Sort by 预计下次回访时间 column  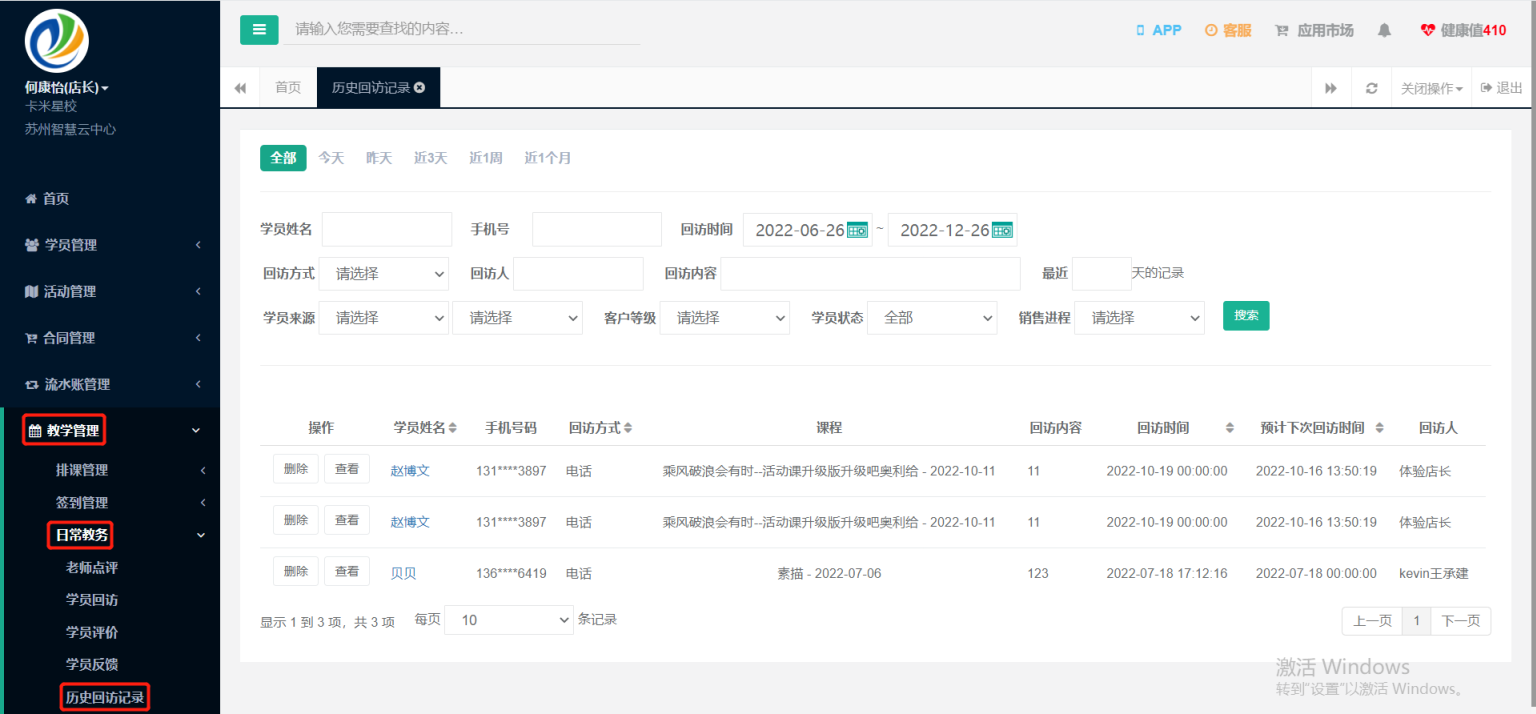(1379, 428)
